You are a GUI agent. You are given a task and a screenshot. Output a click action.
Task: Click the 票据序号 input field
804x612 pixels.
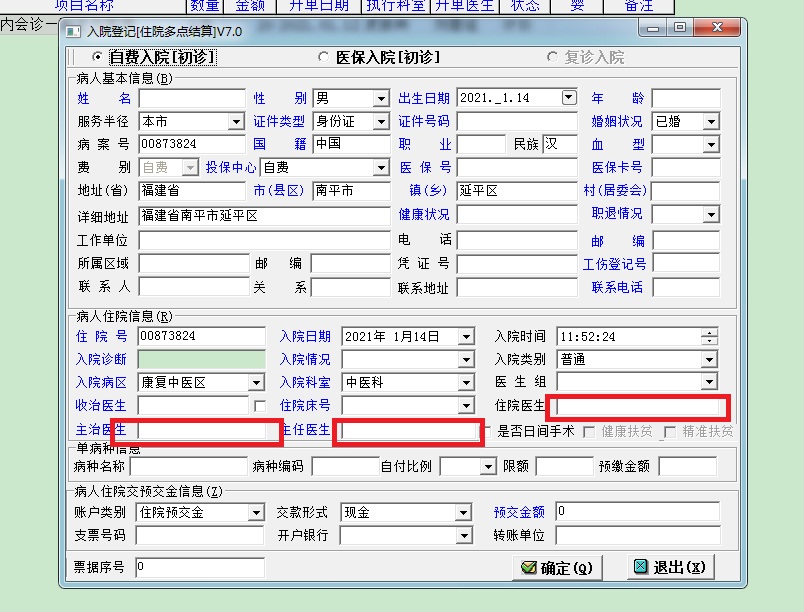(200, 567)
